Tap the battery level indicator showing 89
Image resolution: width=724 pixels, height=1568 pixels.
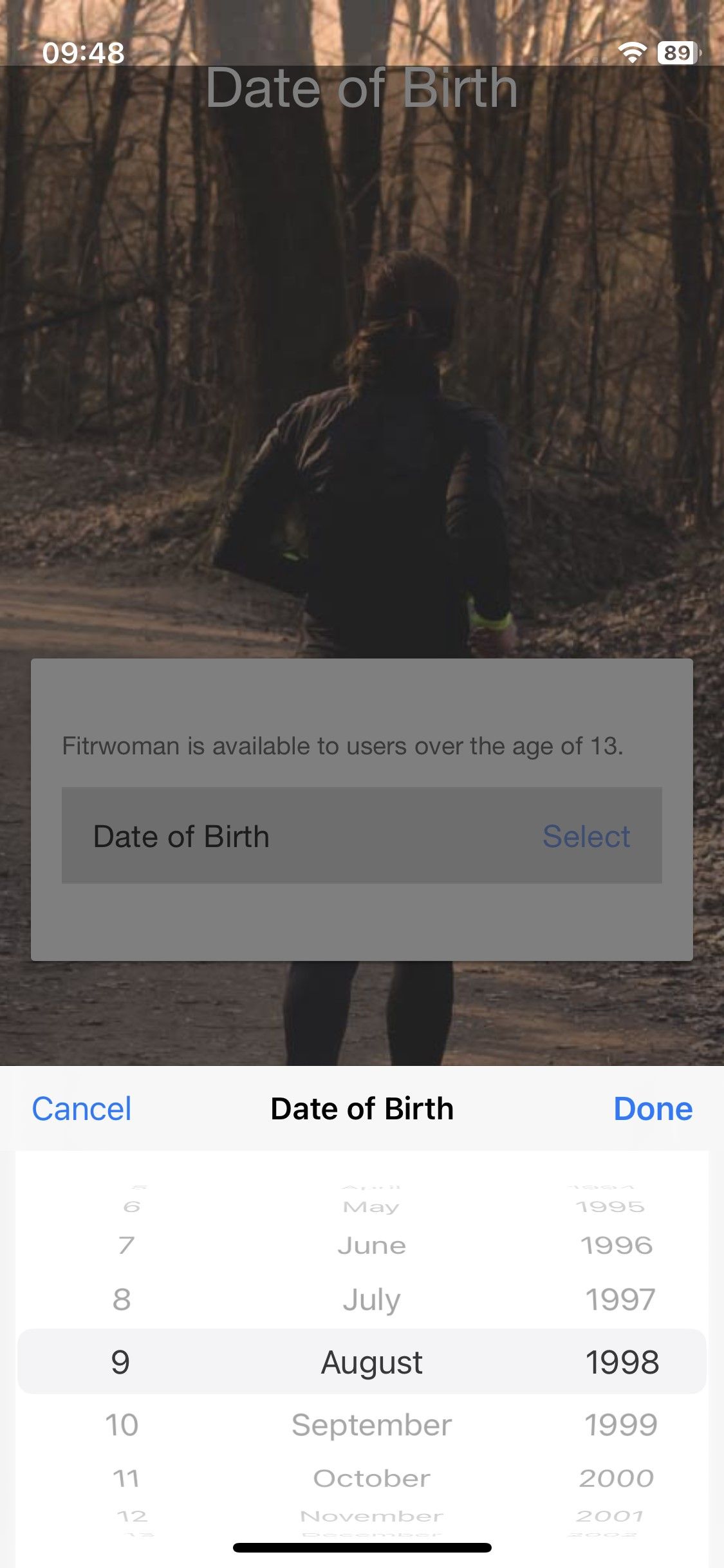[x=676, y=53]
